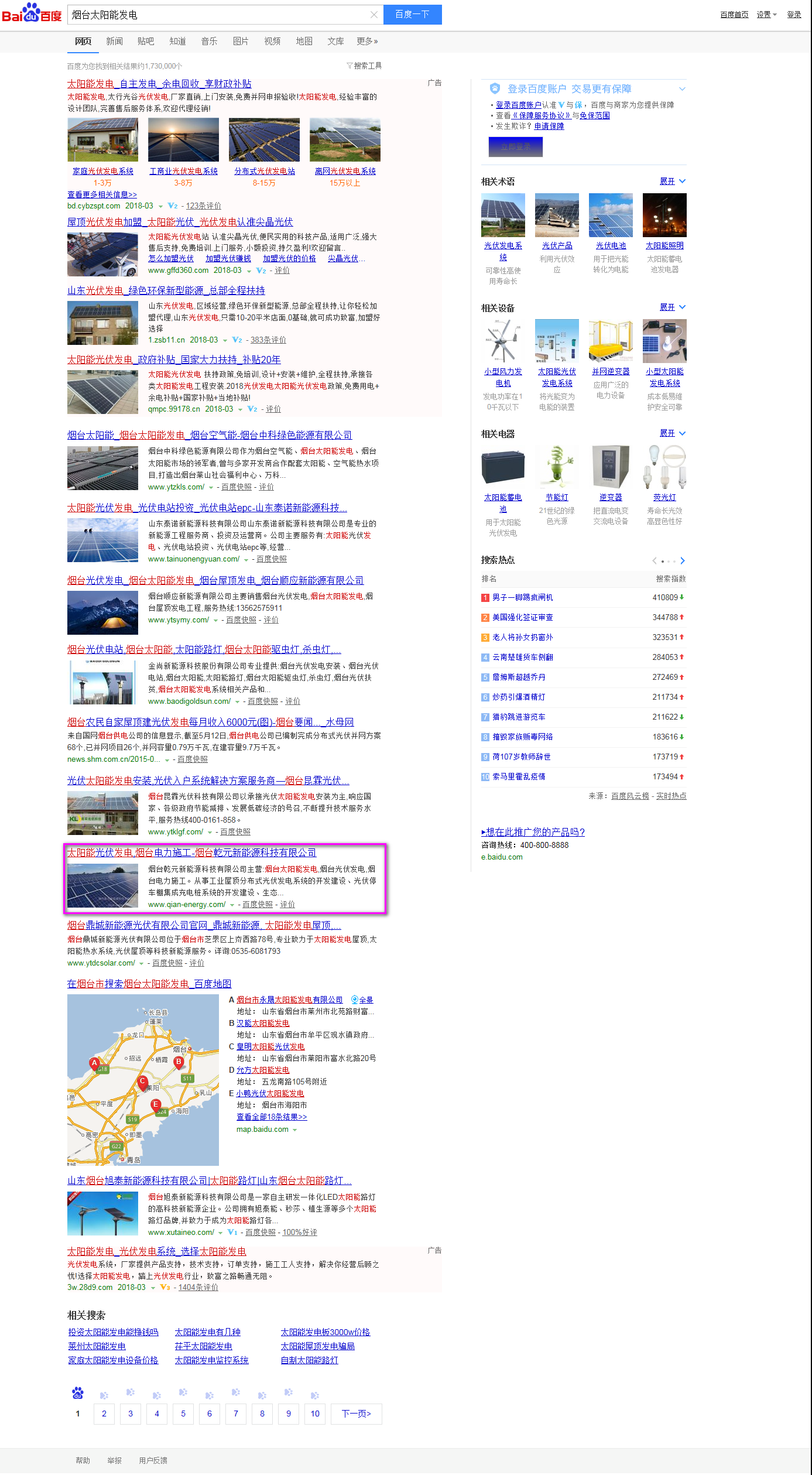Click next arrow in 搜索热点 panel

coord(683,560)
